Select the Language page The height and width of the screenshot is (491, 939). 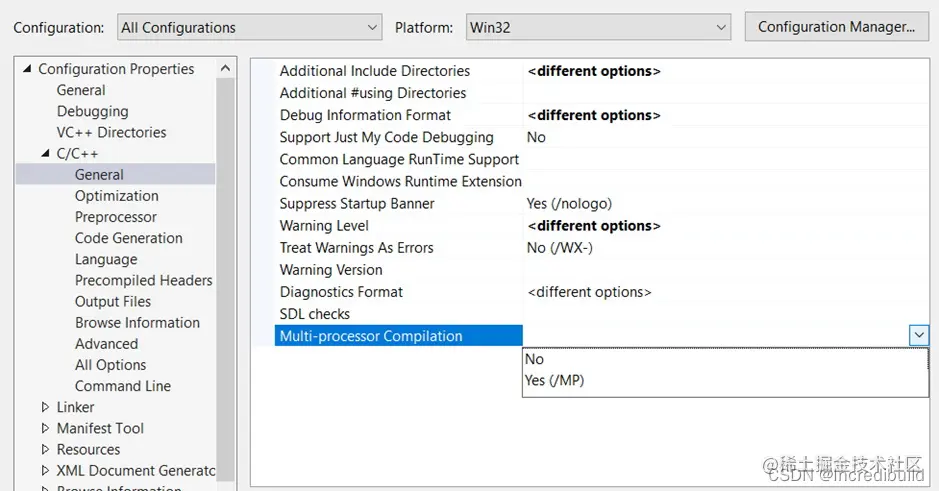click(106, 259)
